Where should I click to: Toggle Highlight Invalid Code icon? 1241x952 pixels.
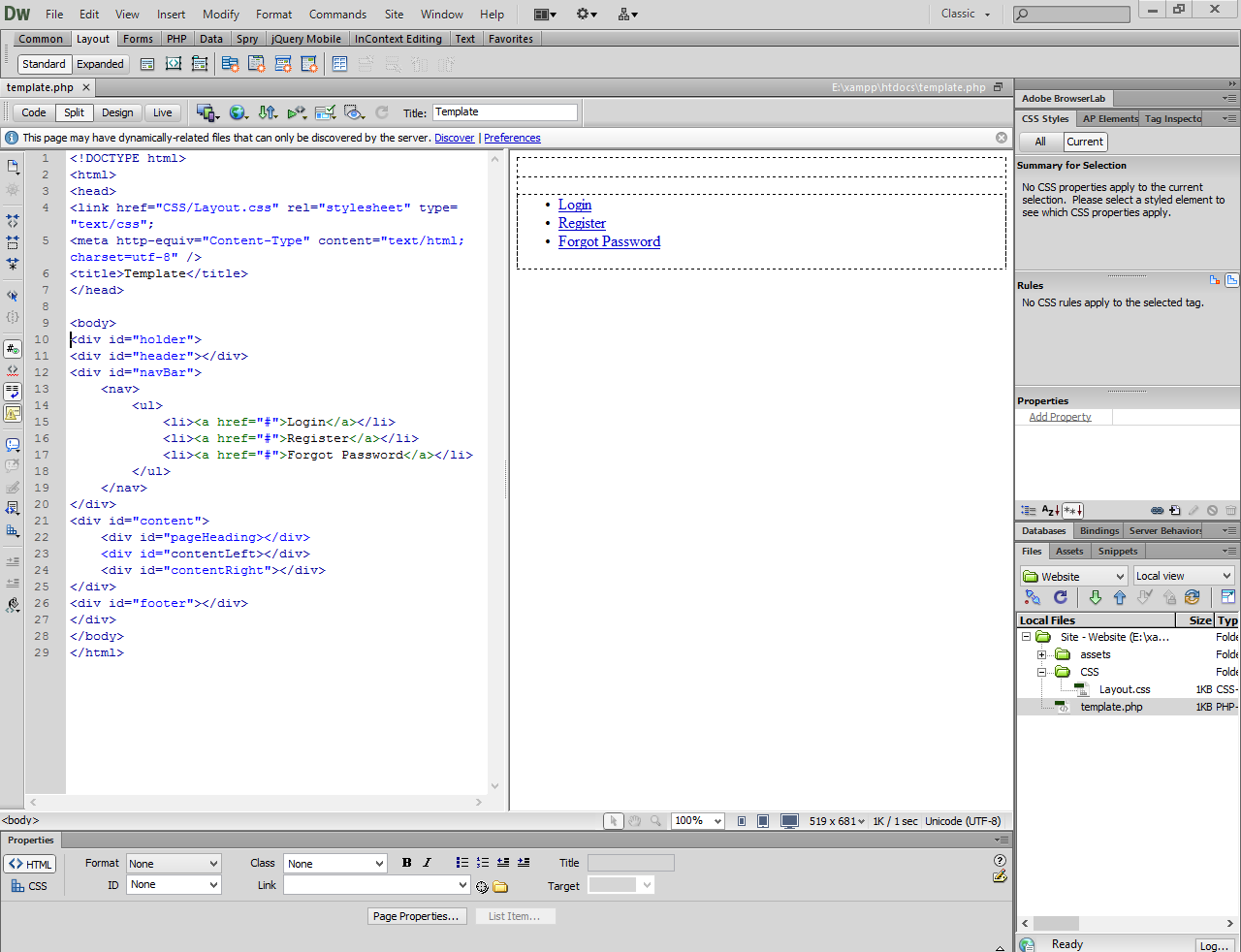click(x=13, y=370)
